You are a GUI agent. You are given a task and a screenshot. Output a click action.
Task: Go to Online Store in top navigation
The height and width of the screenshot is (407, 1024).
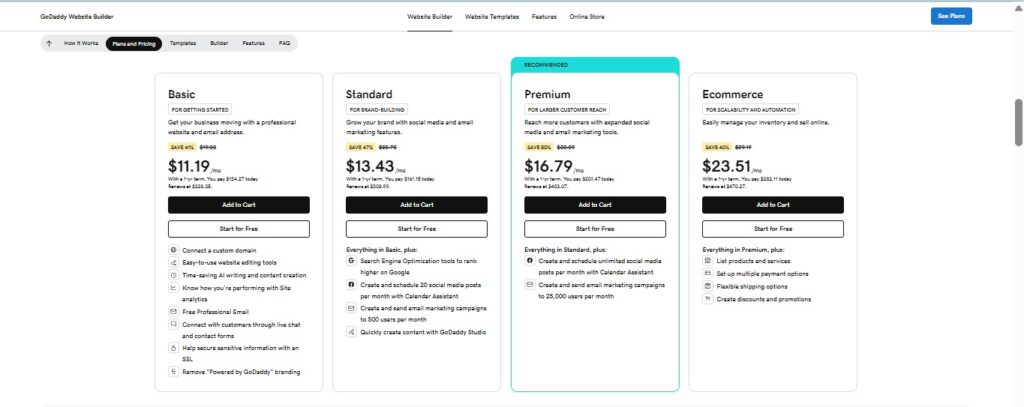pos(586,17)
